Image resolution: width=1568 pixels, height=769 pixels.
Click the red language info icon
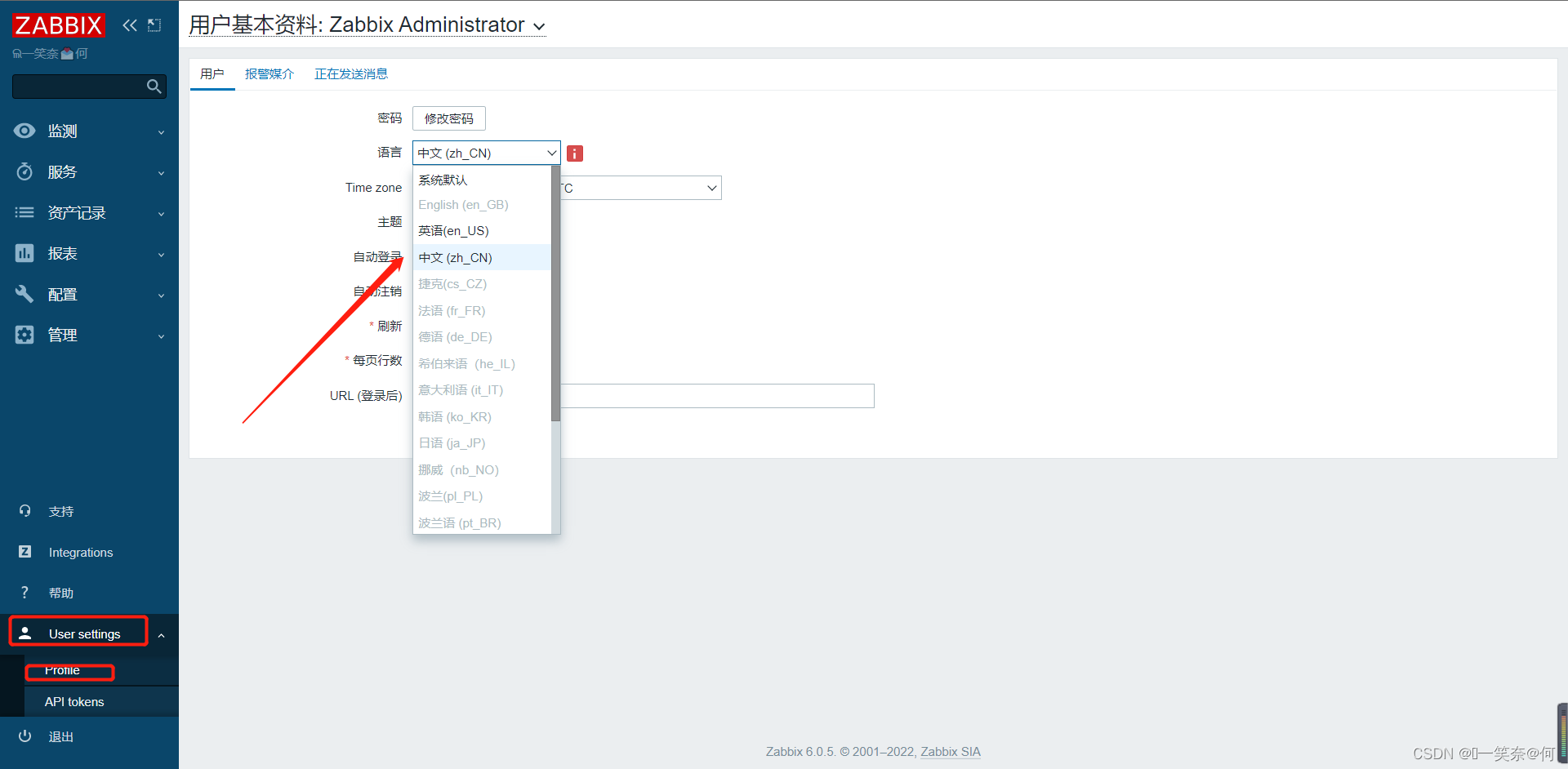[x=575, y=153]
